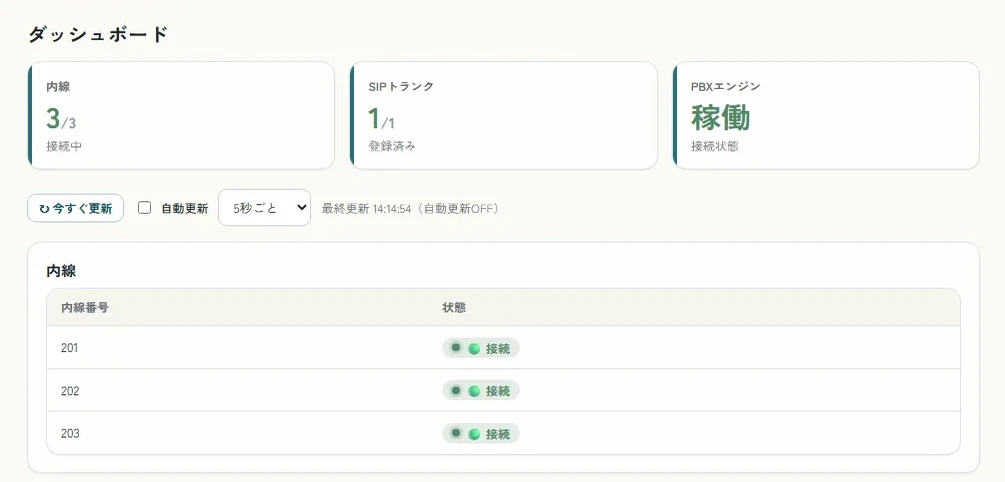Screen dimensions: 1005x482
Task: Enable the 自動更新 checkbox
Action: coord(145,208)
